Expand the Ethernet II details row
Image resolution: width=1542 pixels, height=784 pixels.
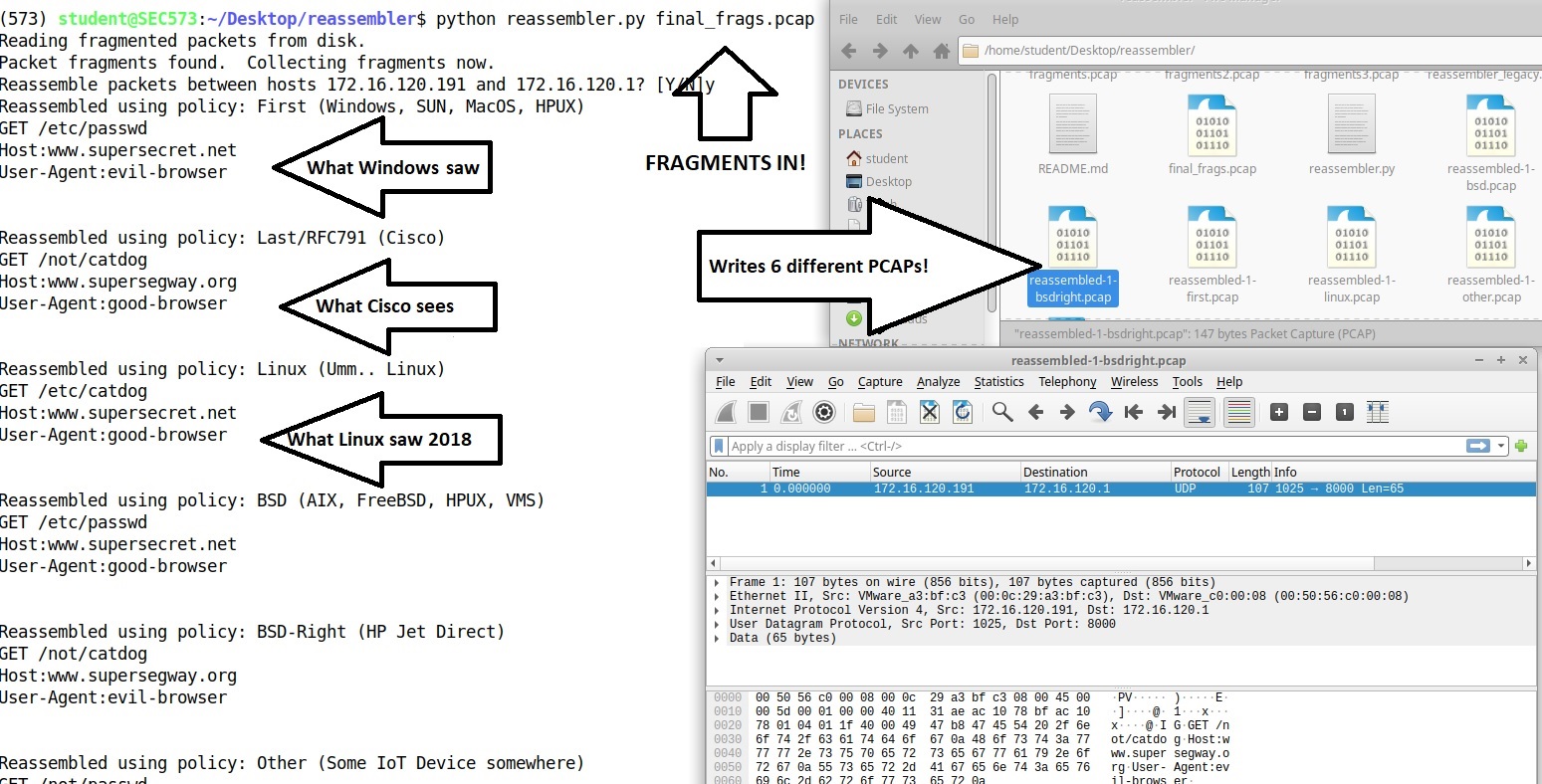tap(717, 596)
